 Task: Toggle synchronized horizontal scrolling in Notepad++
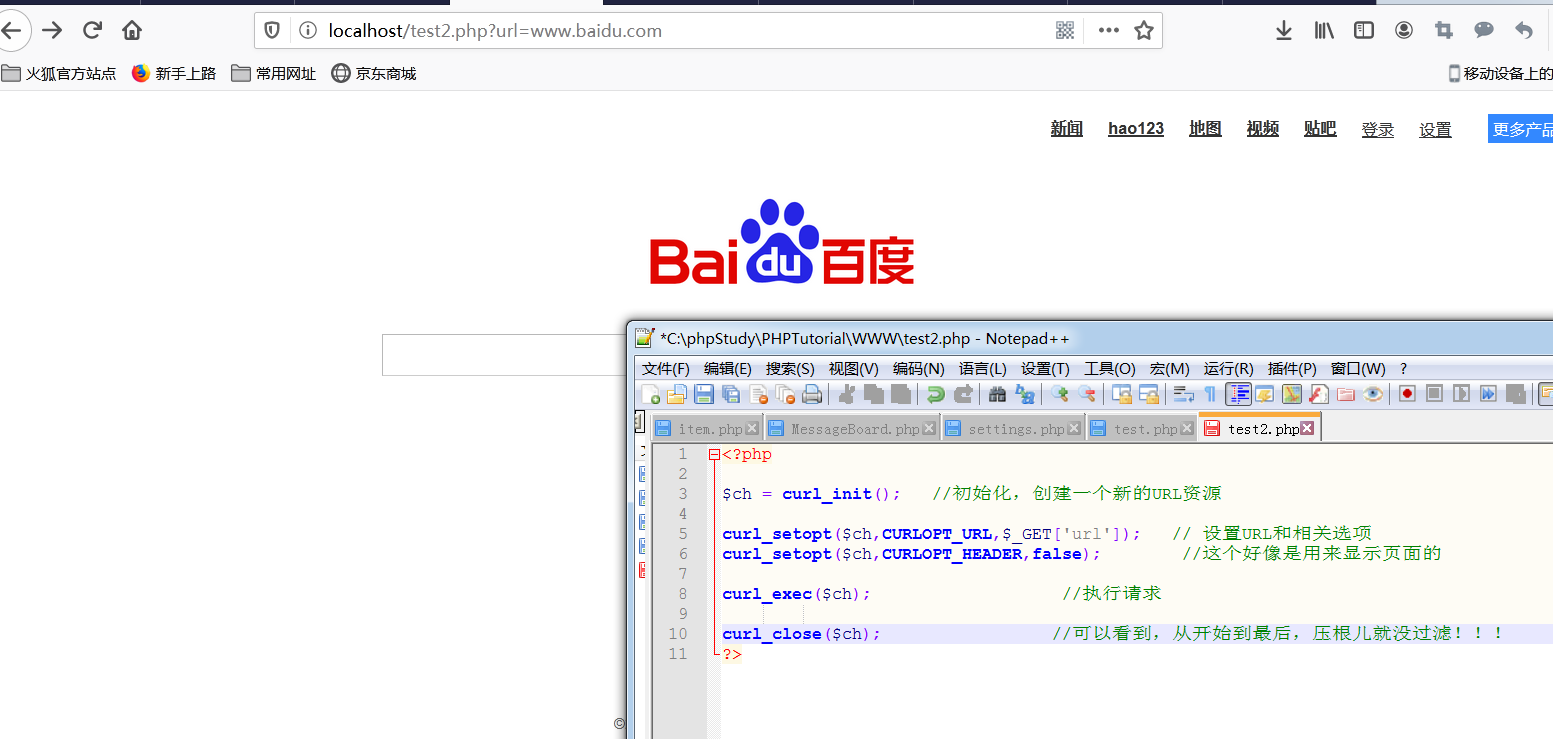click(x=1148, y=394)
